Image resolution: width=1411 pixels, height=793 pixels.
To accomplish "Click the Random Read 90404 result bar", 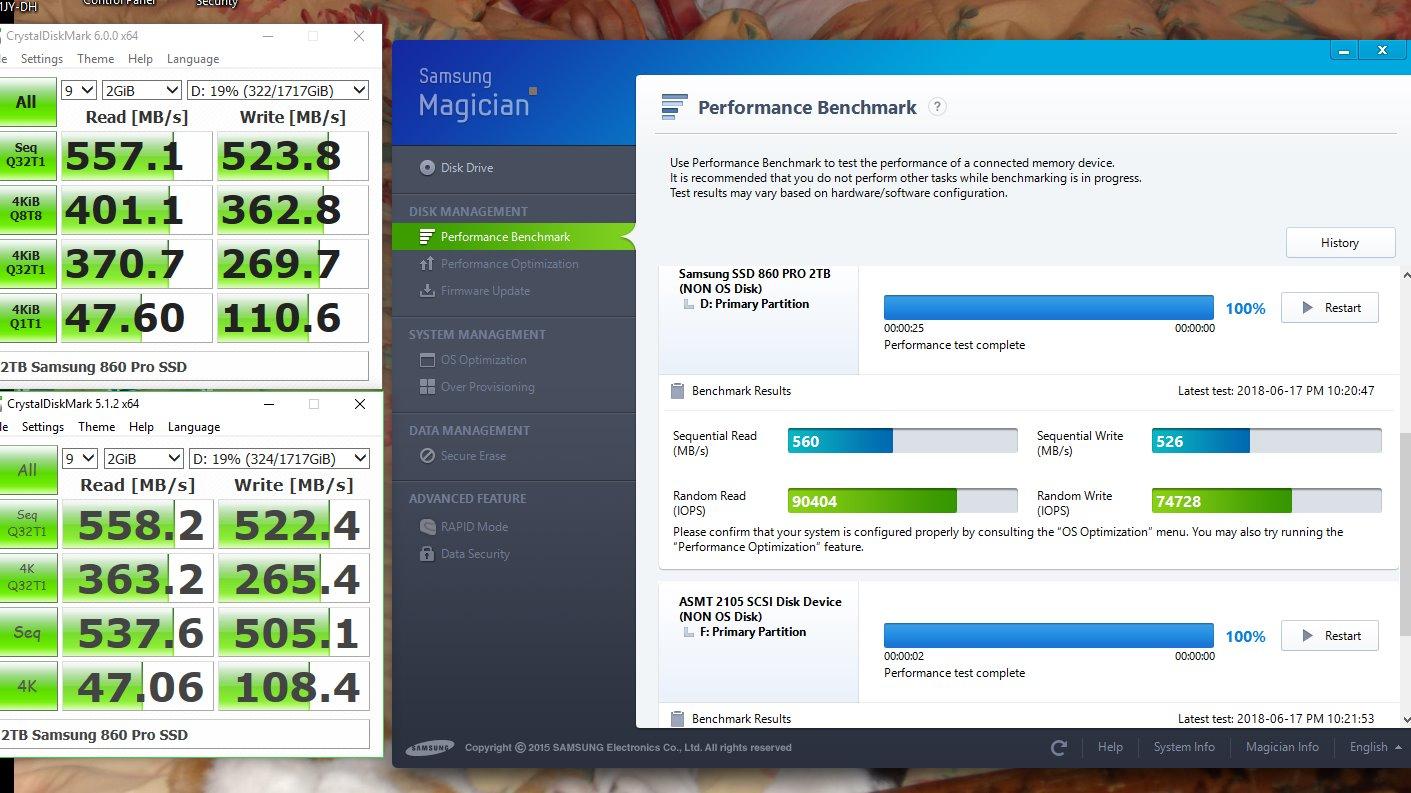I will 903,501.
